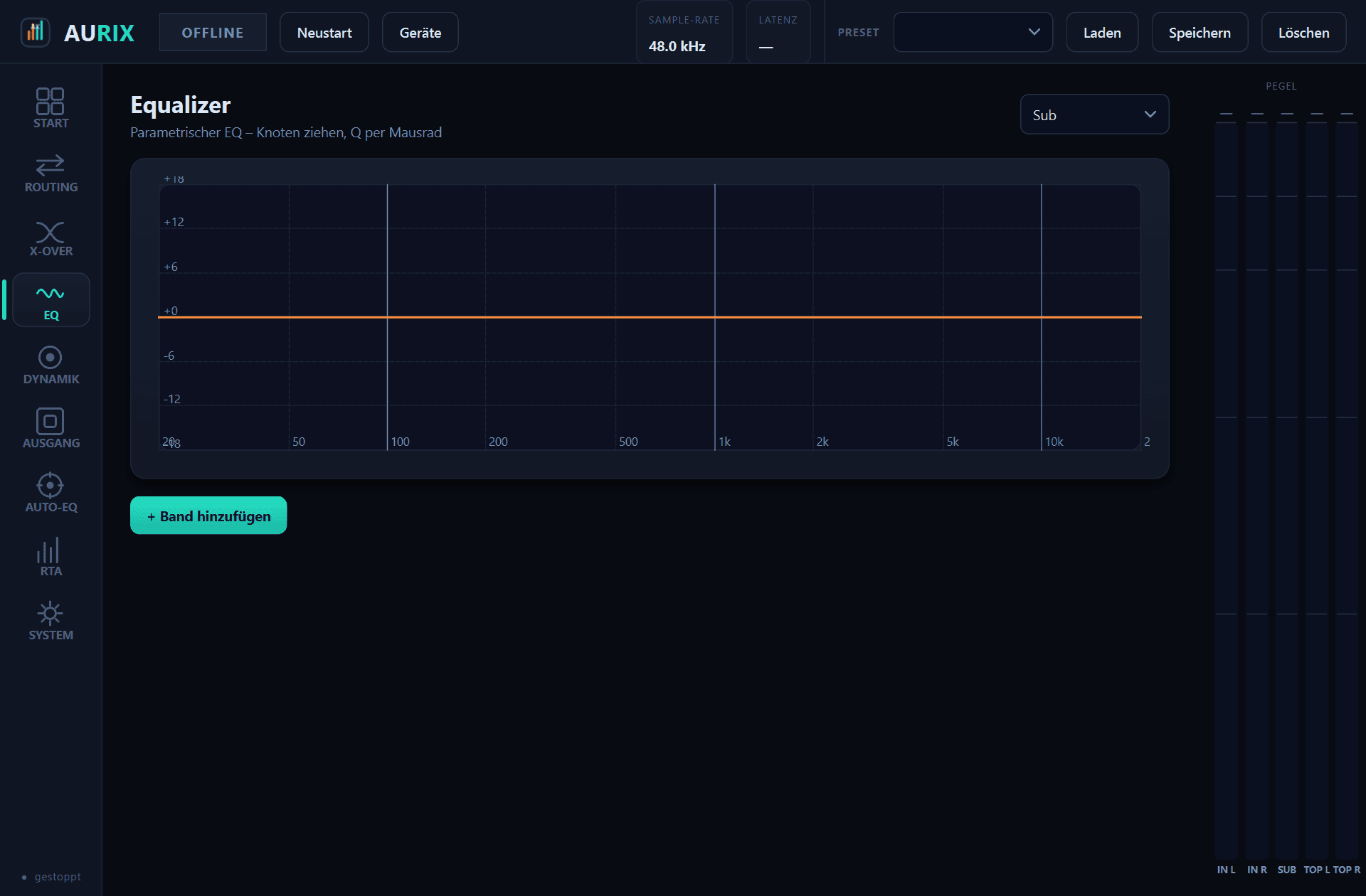Click the orange EQ response curve

click(649, 317)
